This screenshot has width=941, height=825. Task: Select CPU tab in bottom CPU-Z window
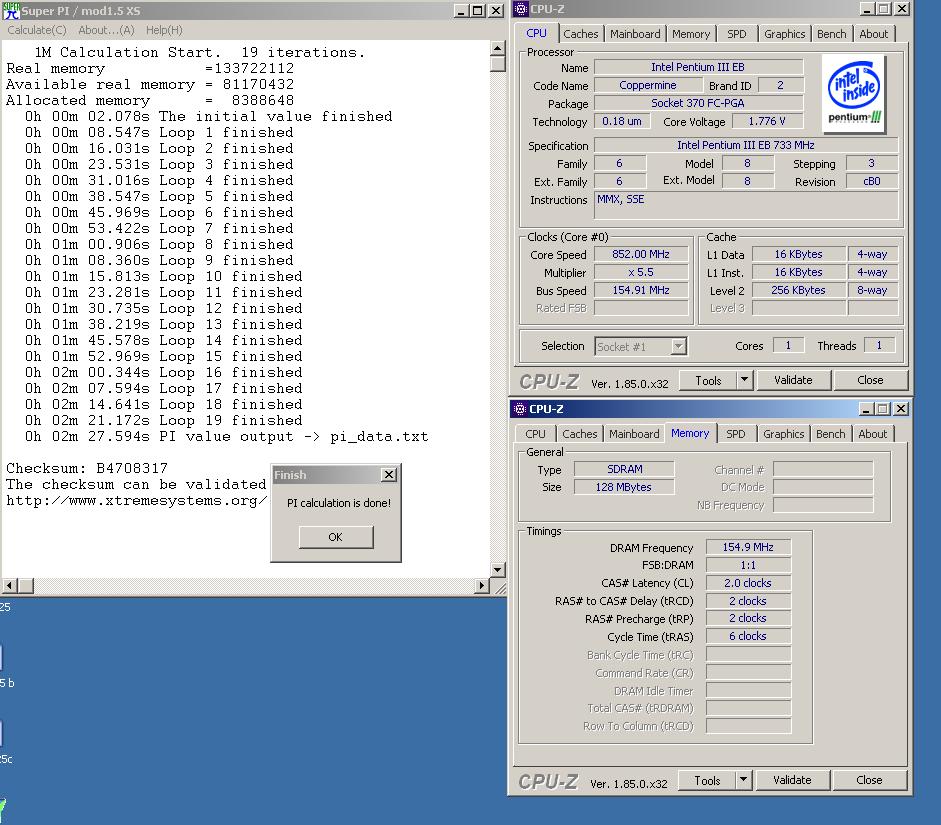(x=535, y=434)
